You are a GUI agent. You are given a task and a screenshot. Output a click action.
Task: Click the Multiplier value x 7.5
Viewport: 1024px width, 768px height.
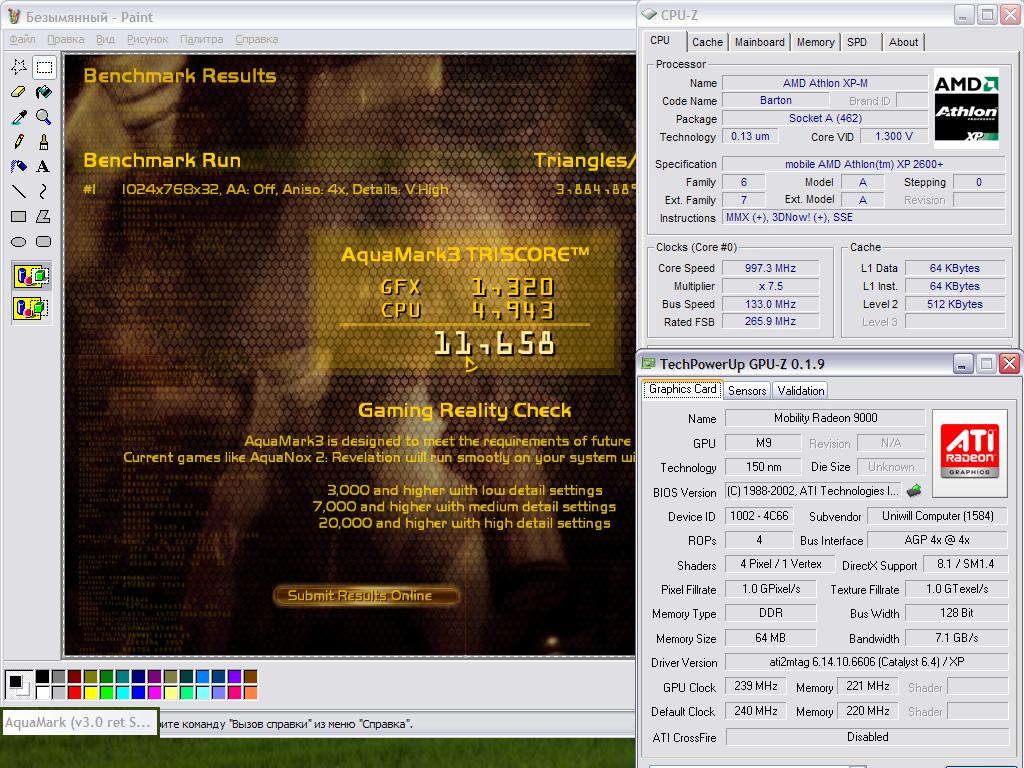[x=770, y=286]
